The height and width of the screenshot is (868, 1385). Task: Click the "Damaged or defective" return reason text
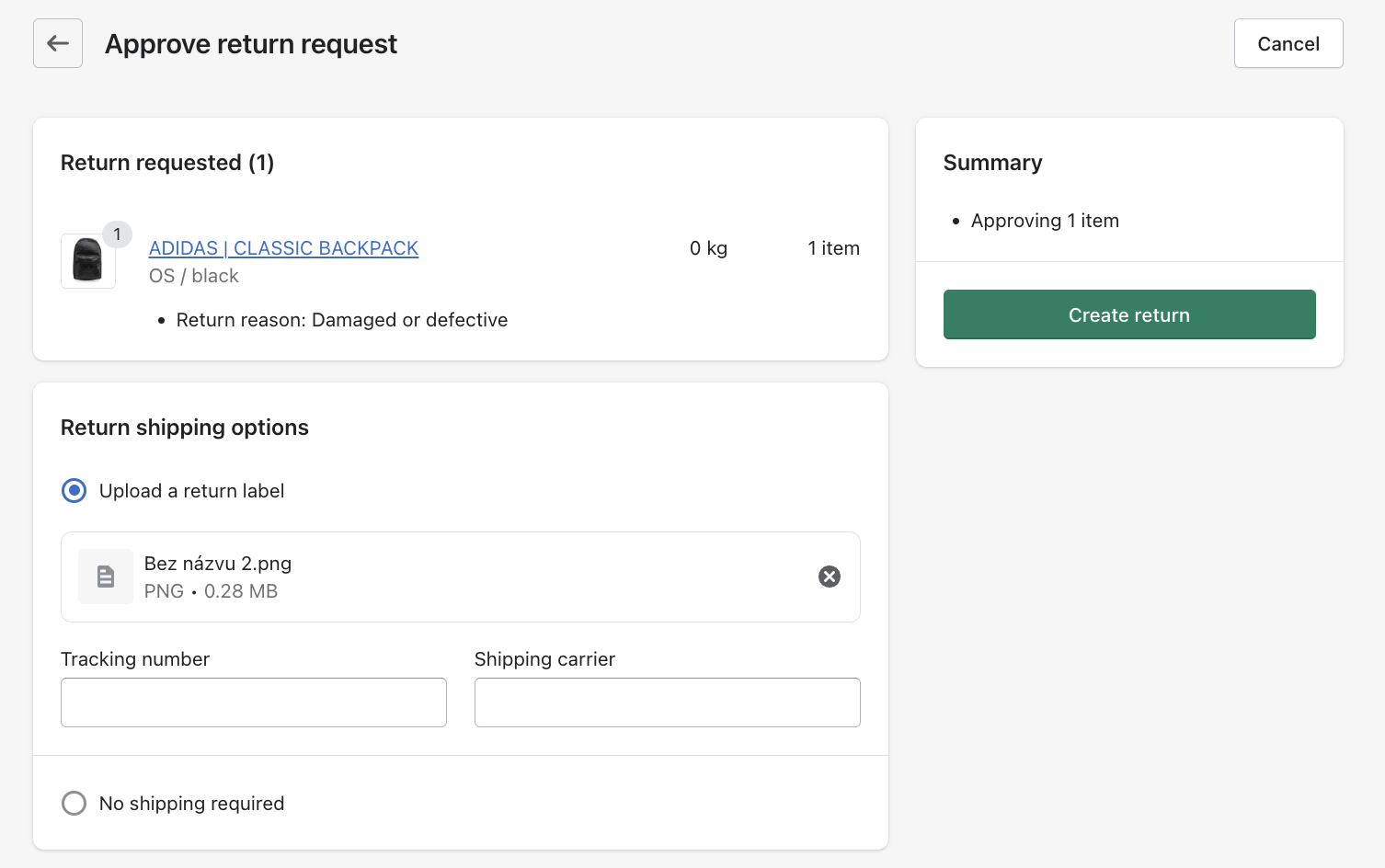pyautogui.click(x=409, y=320)
